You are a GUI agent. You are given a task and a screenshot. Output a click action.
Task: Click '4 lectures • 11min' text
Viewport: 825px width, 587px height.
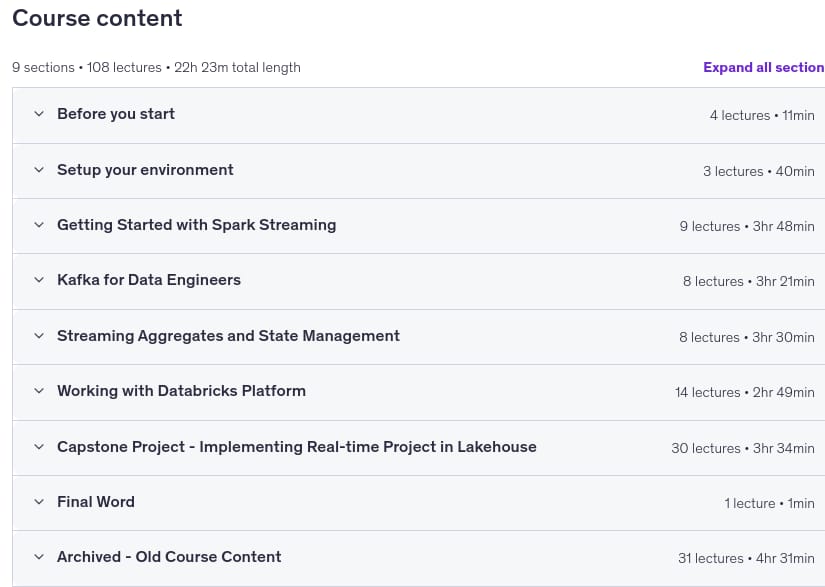click(762, 115)
